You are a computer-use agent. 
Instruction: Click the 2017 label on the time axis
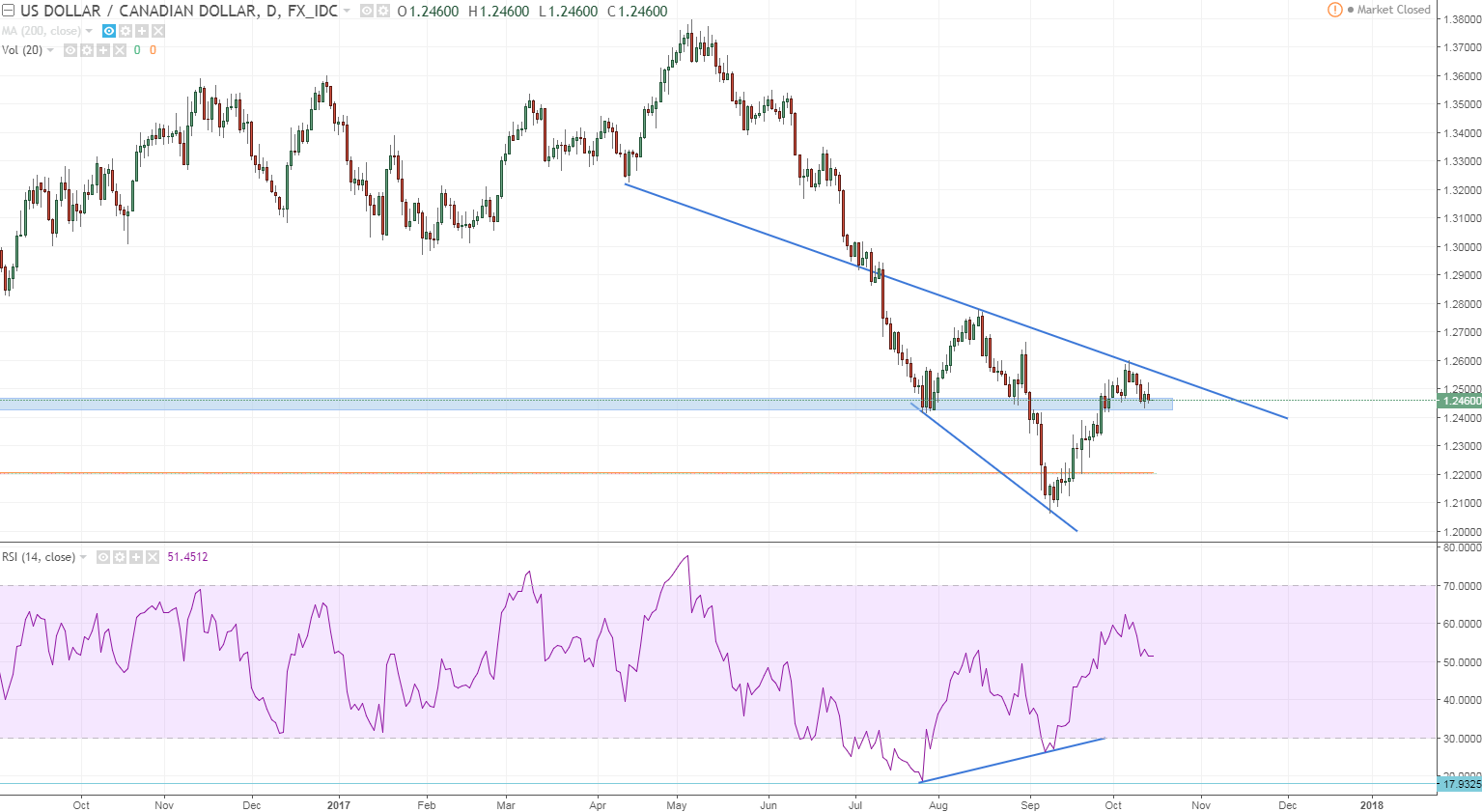[339, 805]
